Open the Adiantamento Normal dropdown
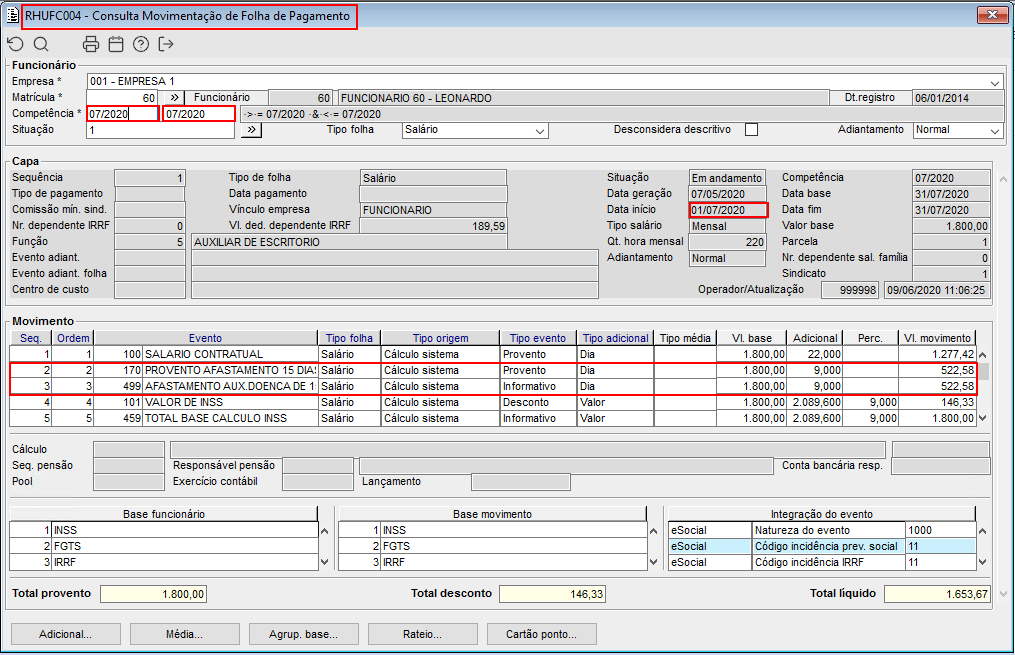 pyautogui.click(x=994, y=131)
